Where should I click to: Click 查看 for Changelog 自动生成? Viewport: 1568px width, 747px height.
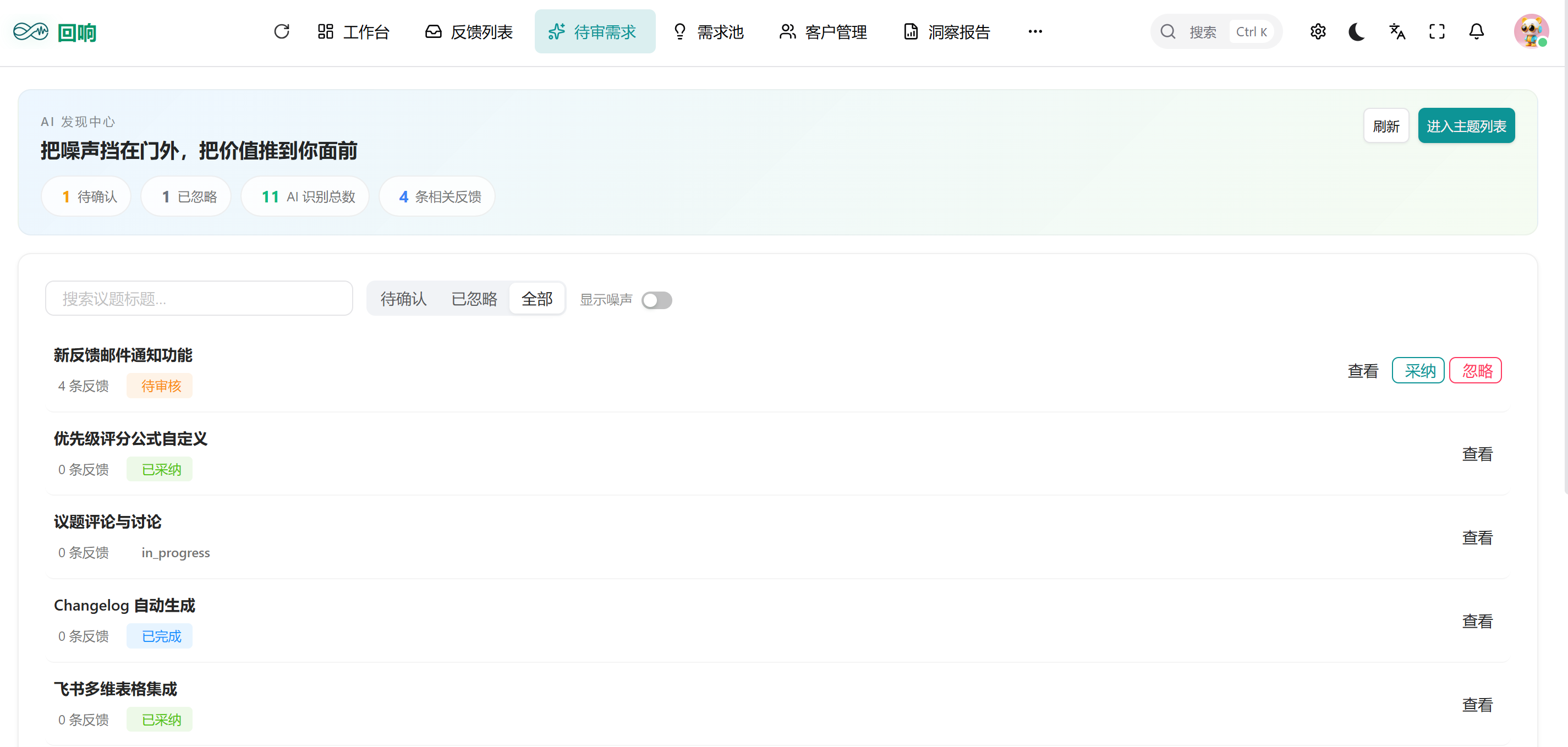click(x=1477, y=621)
